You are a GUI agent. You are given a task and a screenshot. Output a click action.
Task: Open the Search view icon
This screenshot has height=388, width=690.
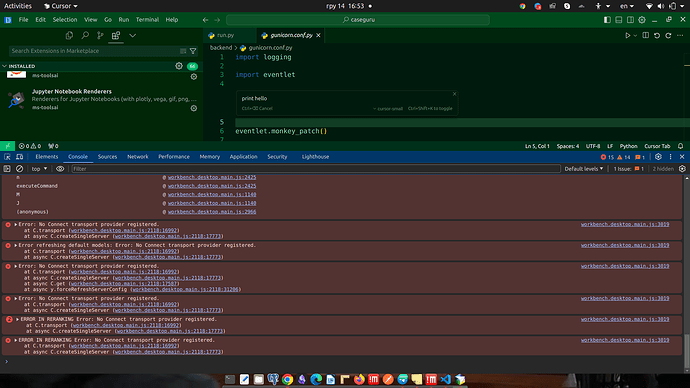[84, 35]
